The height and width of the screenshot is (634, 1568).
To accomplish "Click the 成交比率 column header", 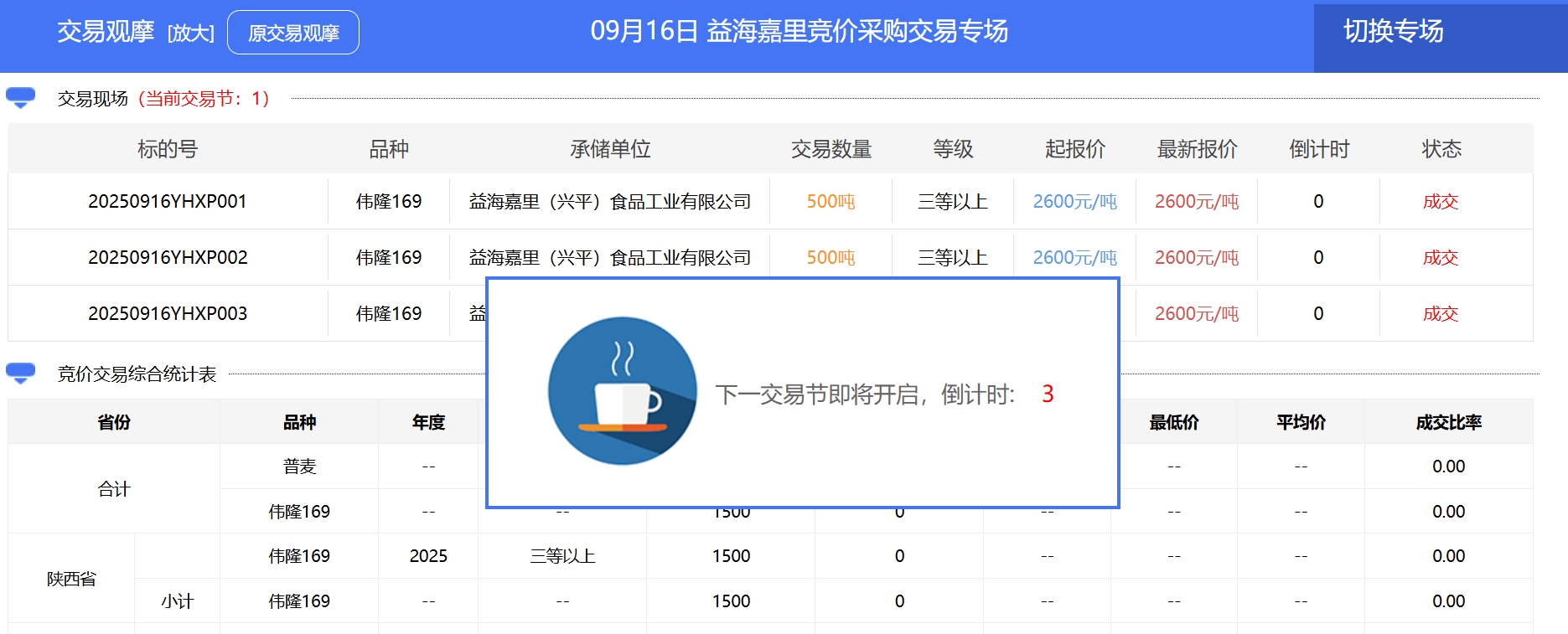I will 1449,422.
